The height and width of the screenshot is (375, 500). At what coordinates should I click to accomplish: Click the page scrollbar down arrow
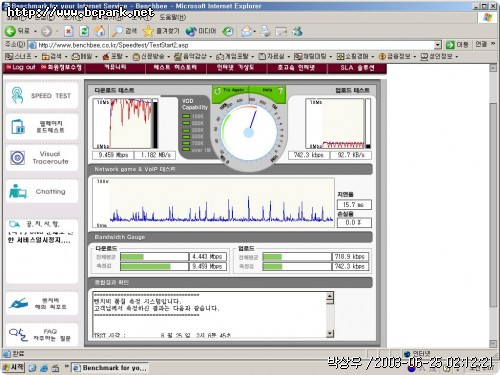pyautogui.click(x=493, y=343)
